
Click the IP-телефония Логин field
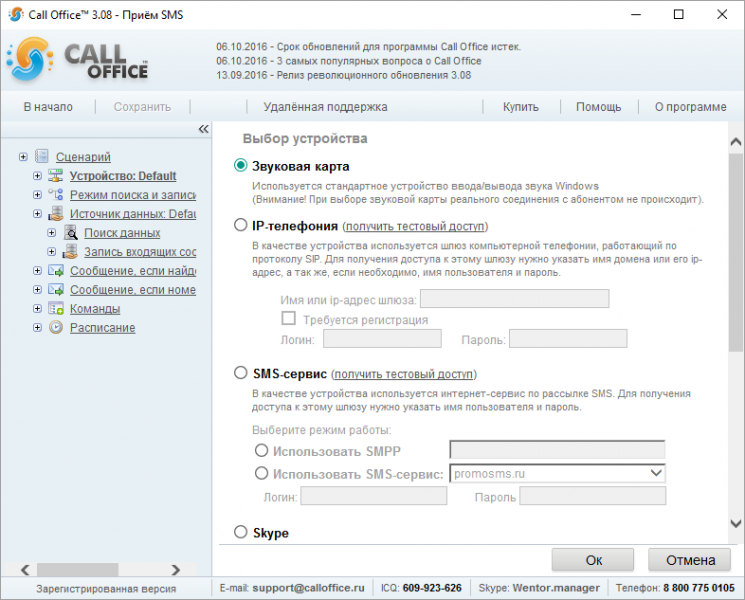click(x=382, y=339)
